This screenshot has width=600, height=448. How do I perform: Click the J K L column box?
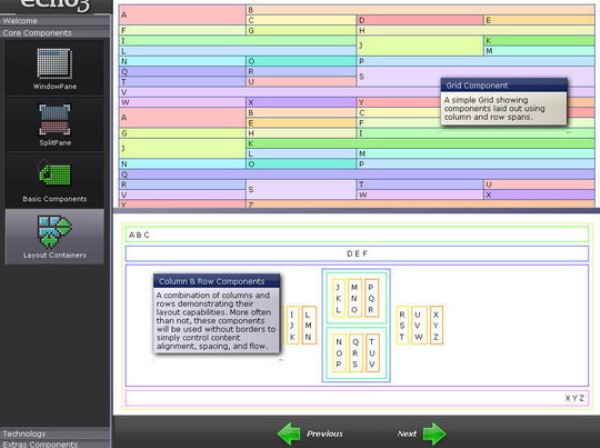[339, 297]
